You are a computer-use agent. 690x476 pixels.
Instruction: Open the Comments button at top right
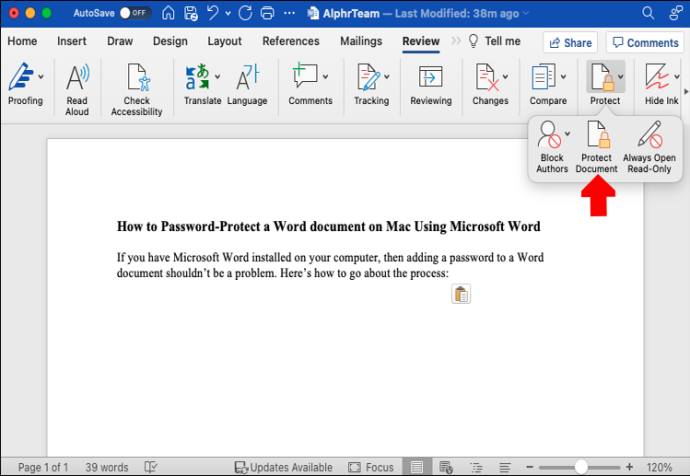coord(646,43)
